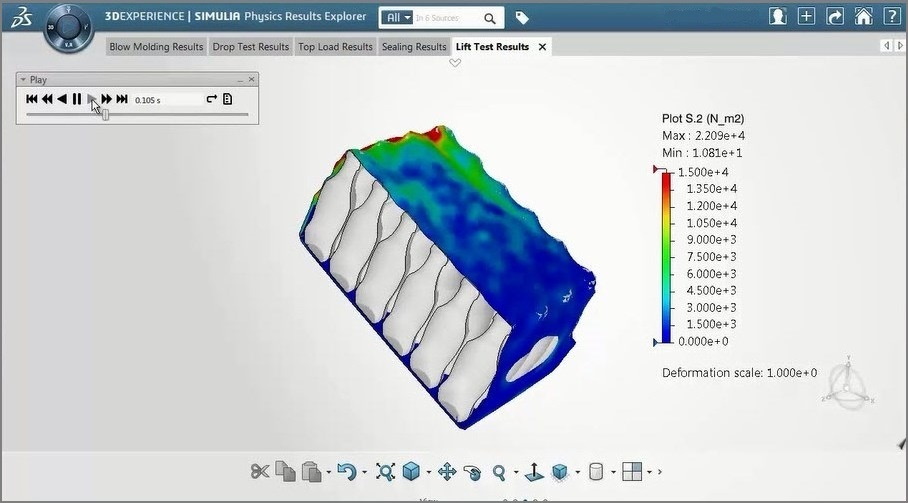Collapse the Play panel triangle
The width and height of the screenshot is (908, 503).
(23, 79)
